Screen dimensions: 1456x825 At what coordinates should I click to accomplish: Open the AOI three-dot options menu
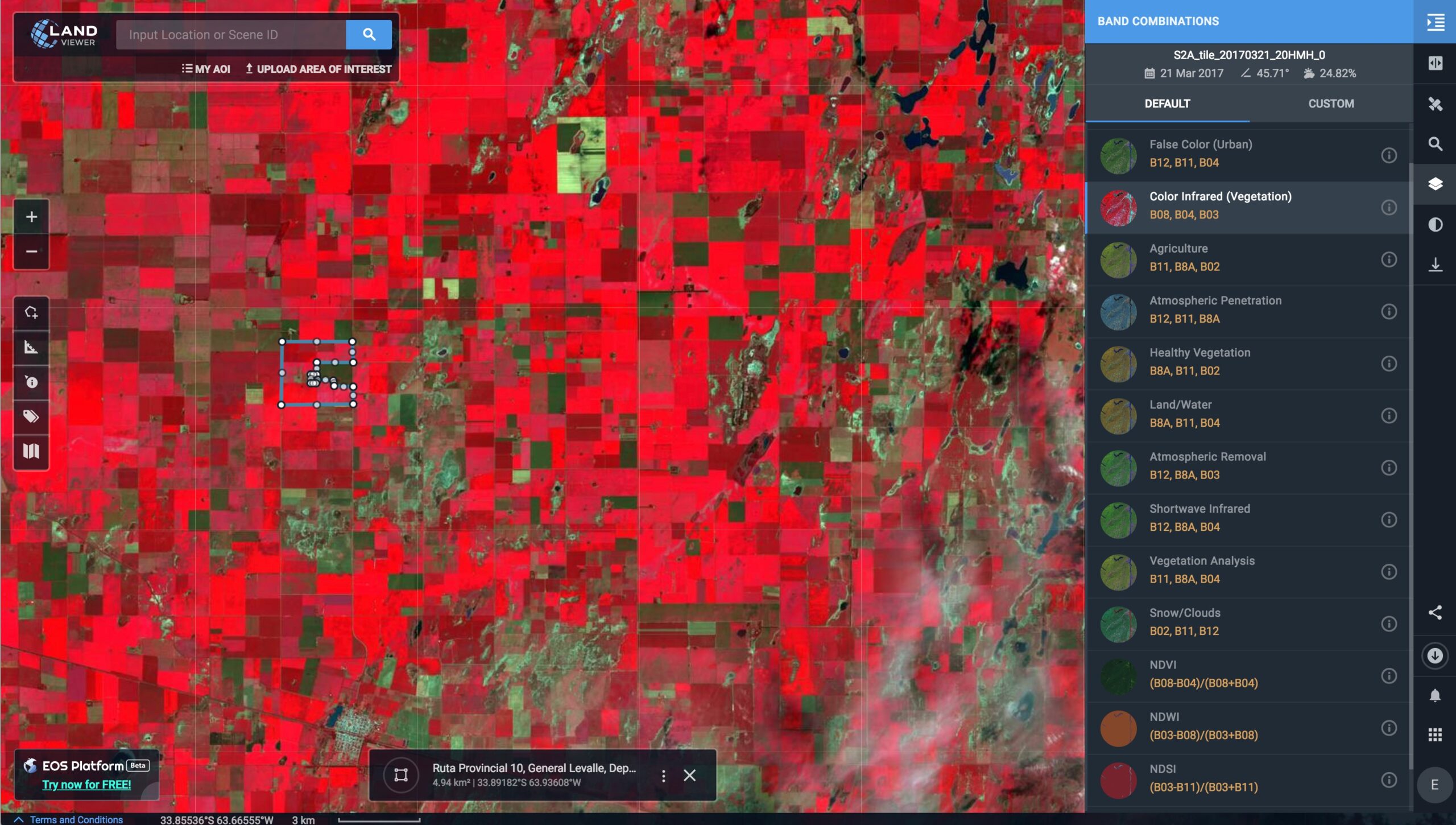(x=663, y=775)
